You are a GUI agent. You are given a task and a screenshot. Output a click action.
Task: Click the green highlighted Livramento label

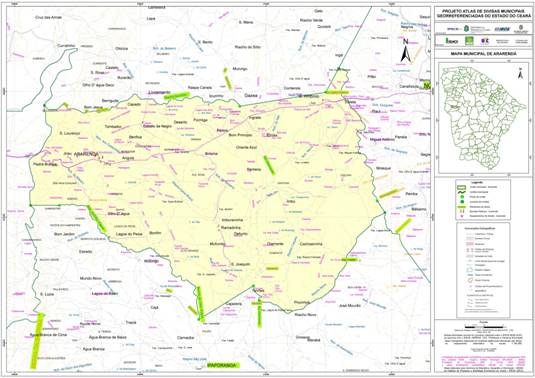tap(159, 92)
